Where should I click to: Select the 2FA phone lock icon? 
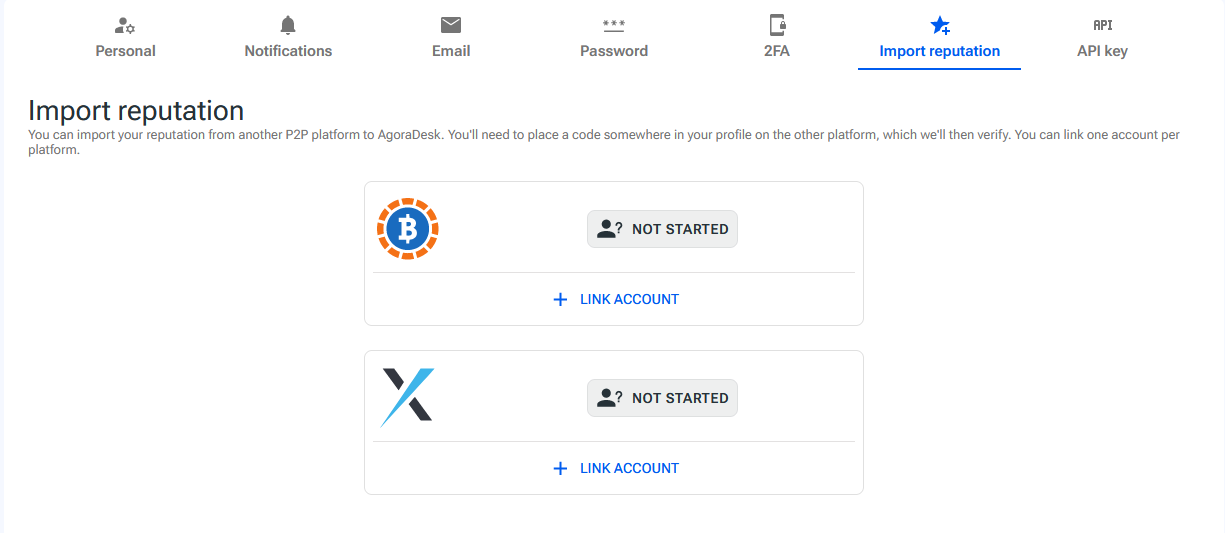coord(777,25)
